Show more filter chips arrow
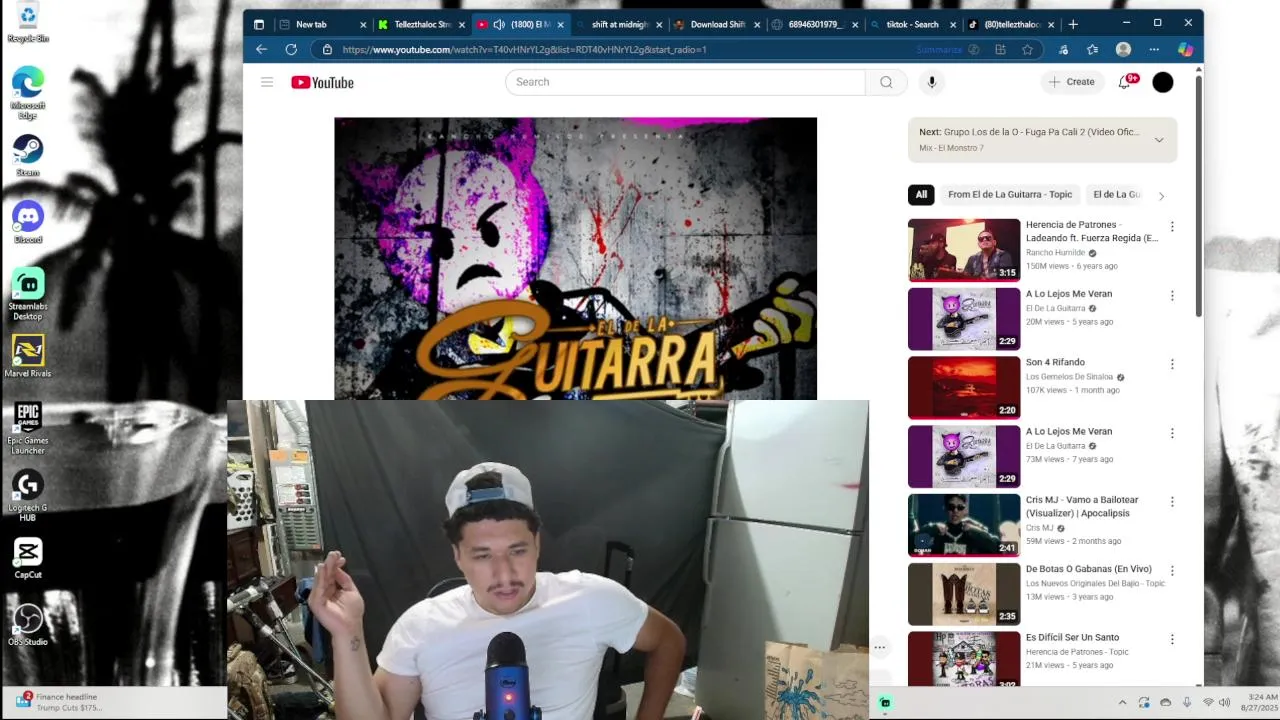The height and width of the screenshot is (720, 1280). coord(1161,196)
